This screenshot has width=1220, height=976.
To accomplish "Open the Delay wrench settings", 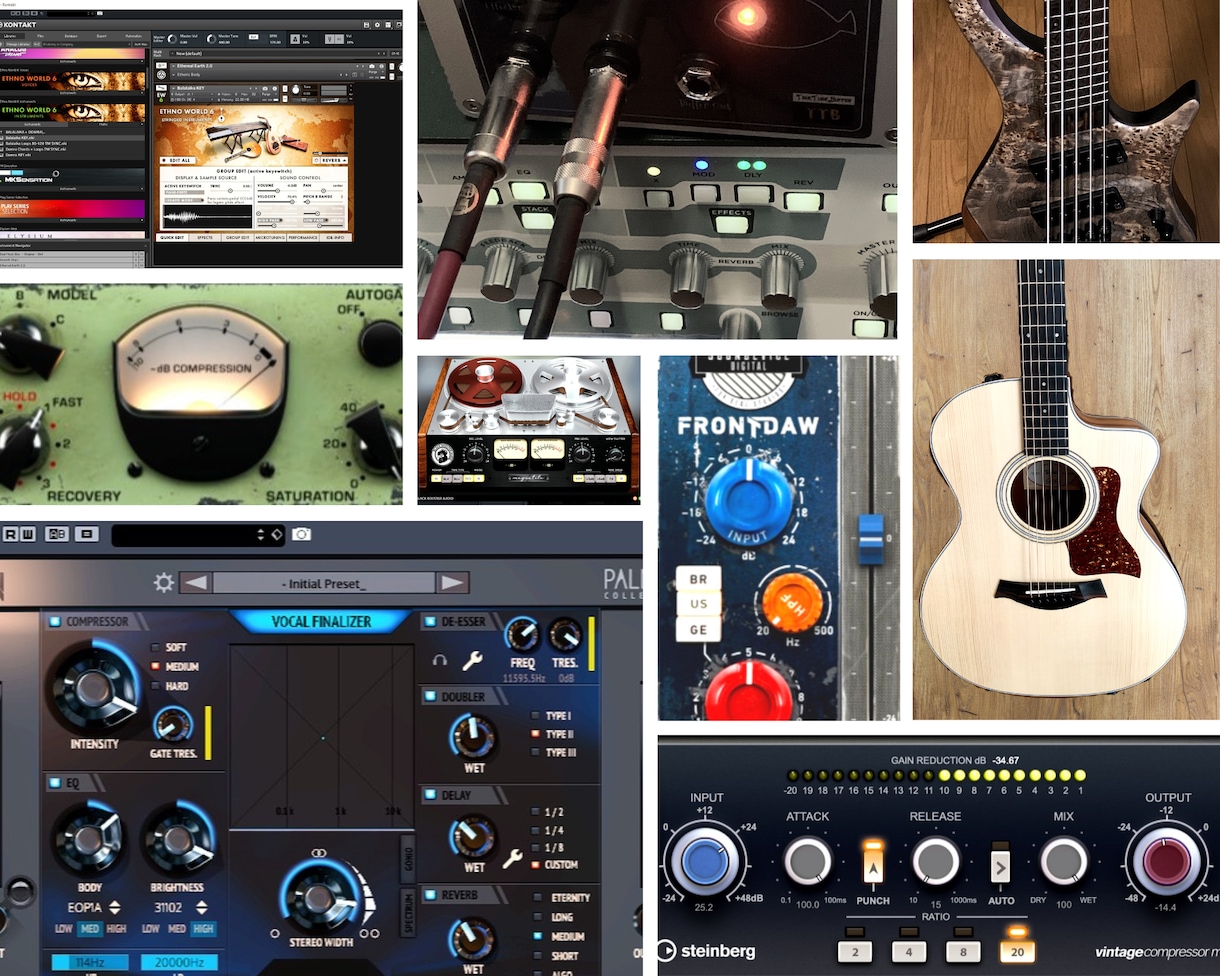I will (x=512, y=858).
